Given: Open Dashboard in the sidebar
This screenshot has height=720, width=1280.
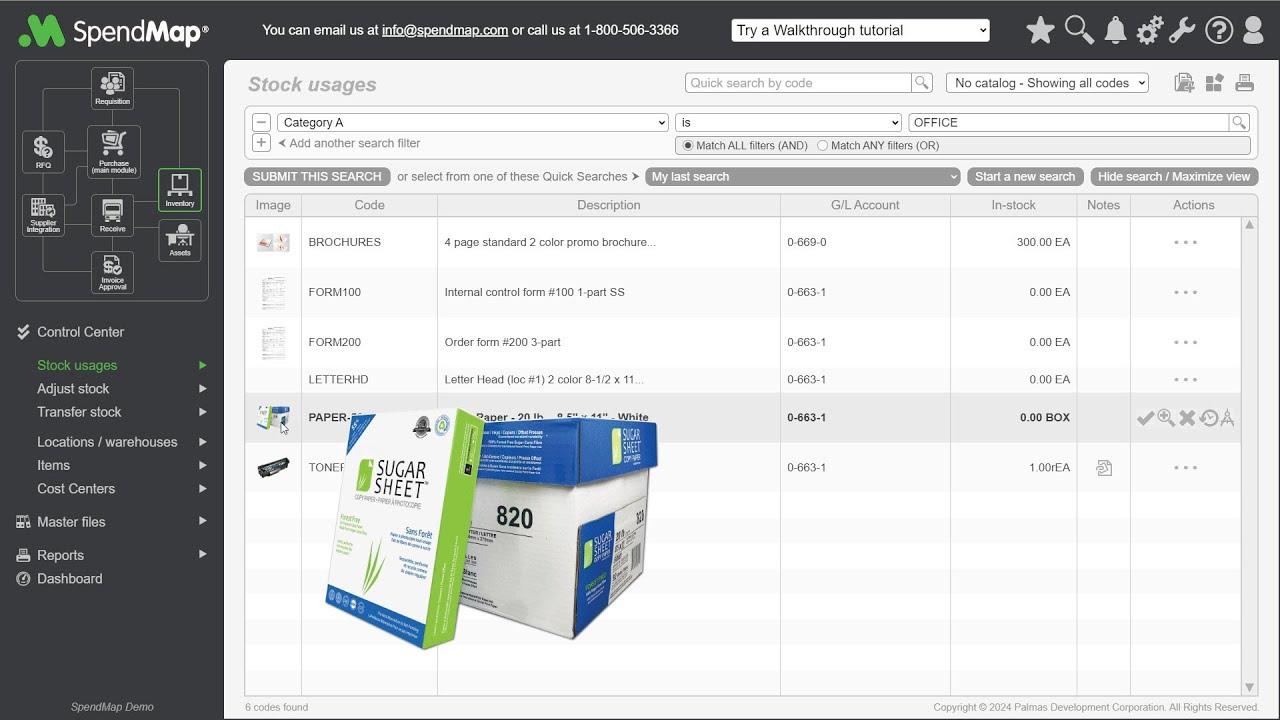Looking at the screenshot, I should point(69,579).
